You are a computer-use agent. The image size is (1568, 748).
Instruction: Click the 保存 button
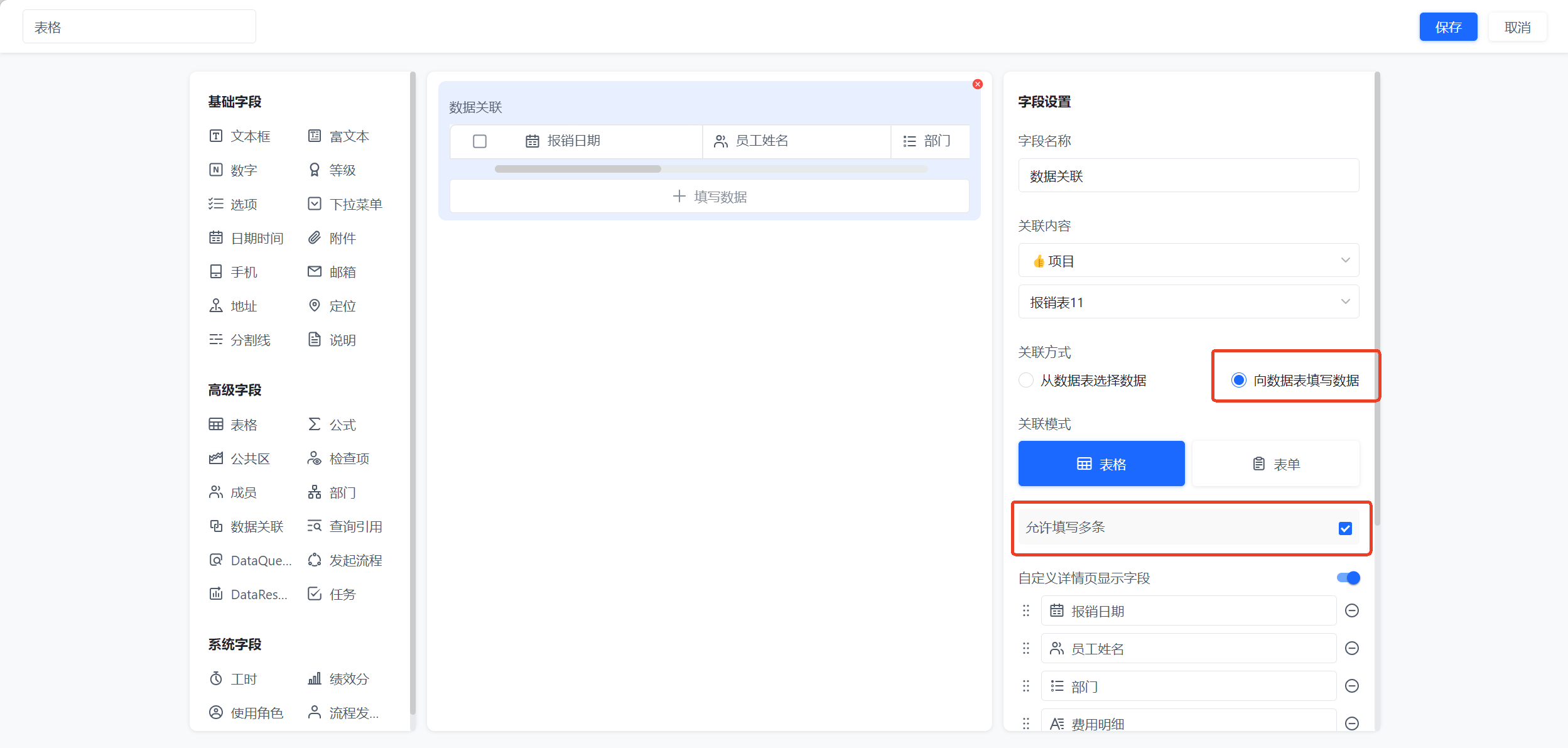1448,27
